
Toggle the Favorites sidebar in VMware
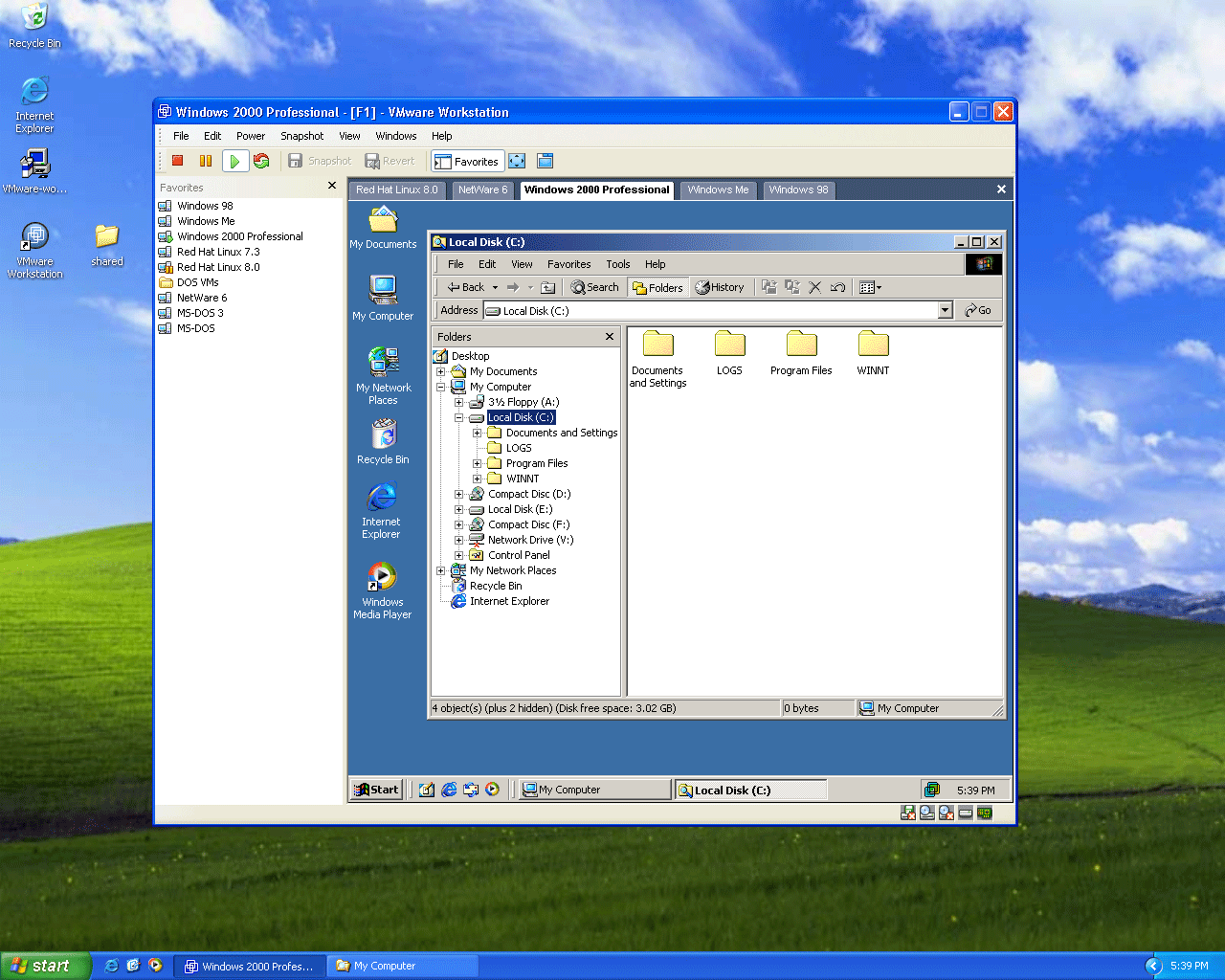coord(468,161)
